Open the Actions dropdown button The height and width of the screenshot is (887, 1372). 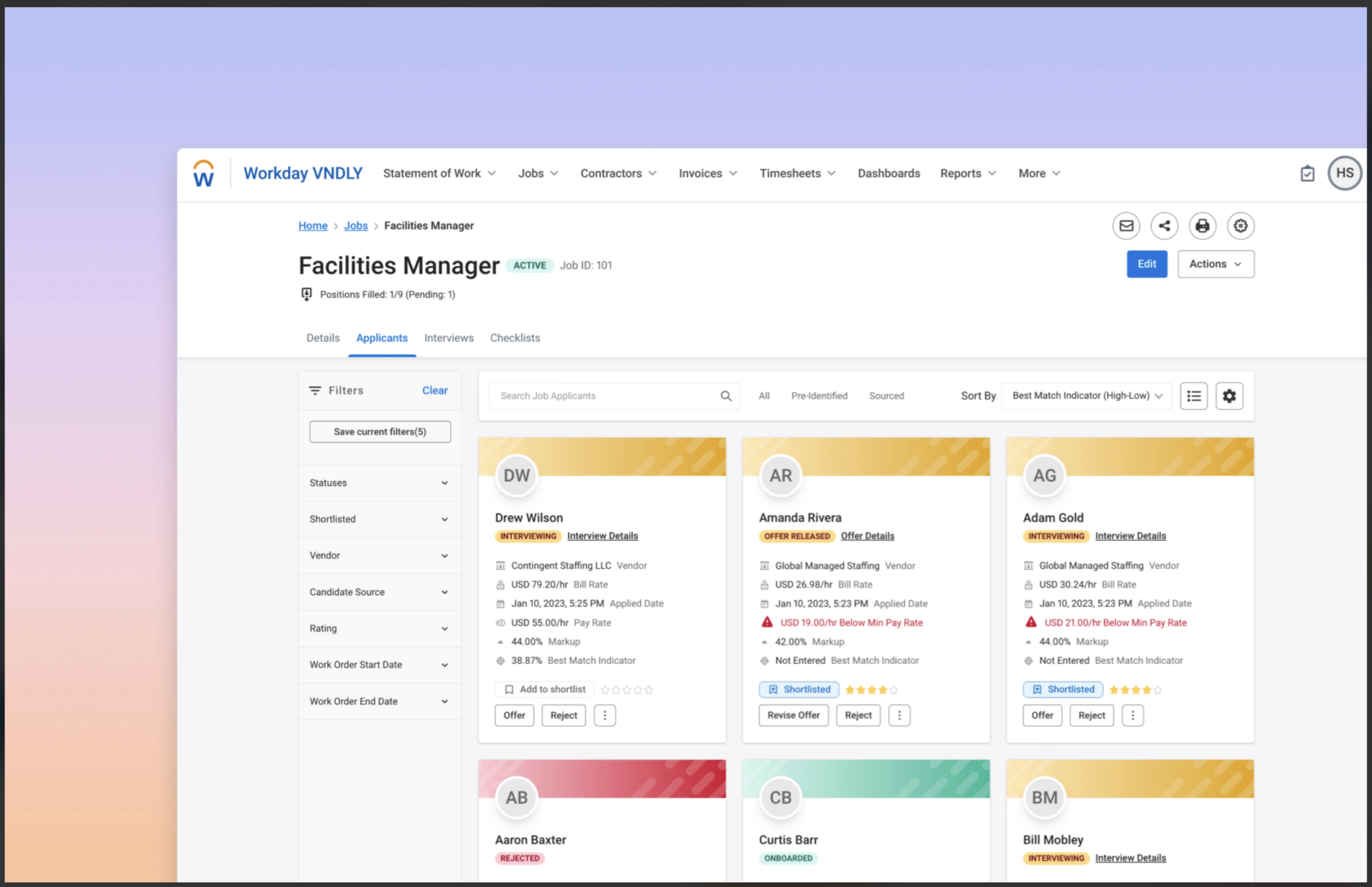tap(1215, 264)
